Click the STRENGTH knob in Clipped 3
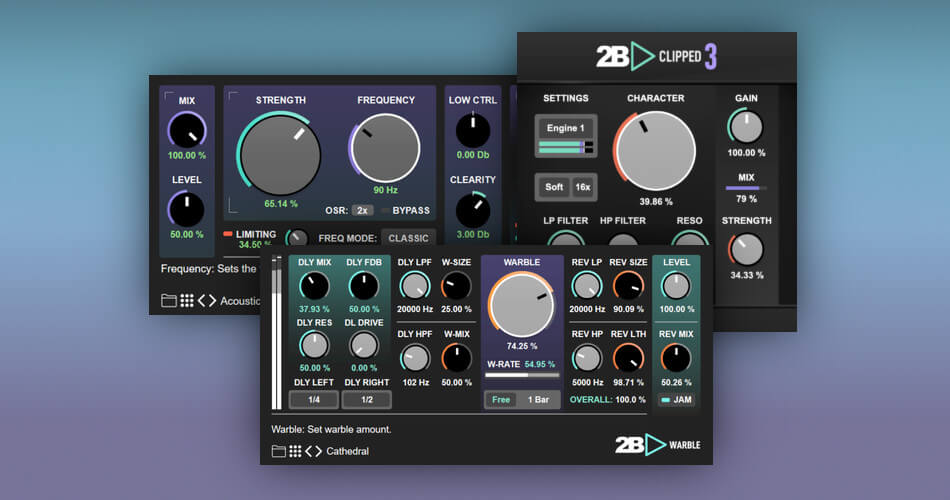The image size is (950, 500). (746, 250)
